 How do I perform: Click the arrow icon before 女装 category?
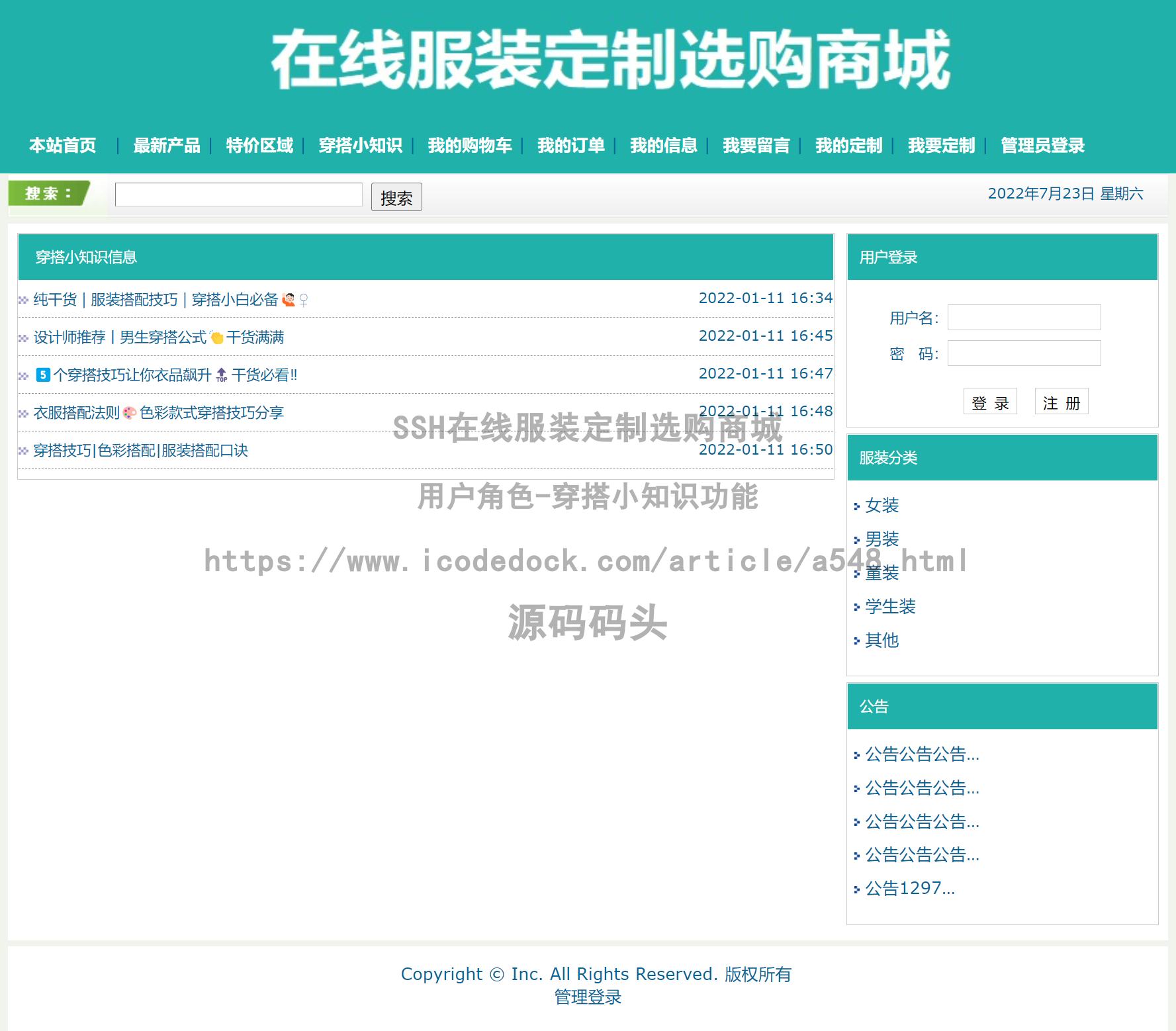(858, 506)
